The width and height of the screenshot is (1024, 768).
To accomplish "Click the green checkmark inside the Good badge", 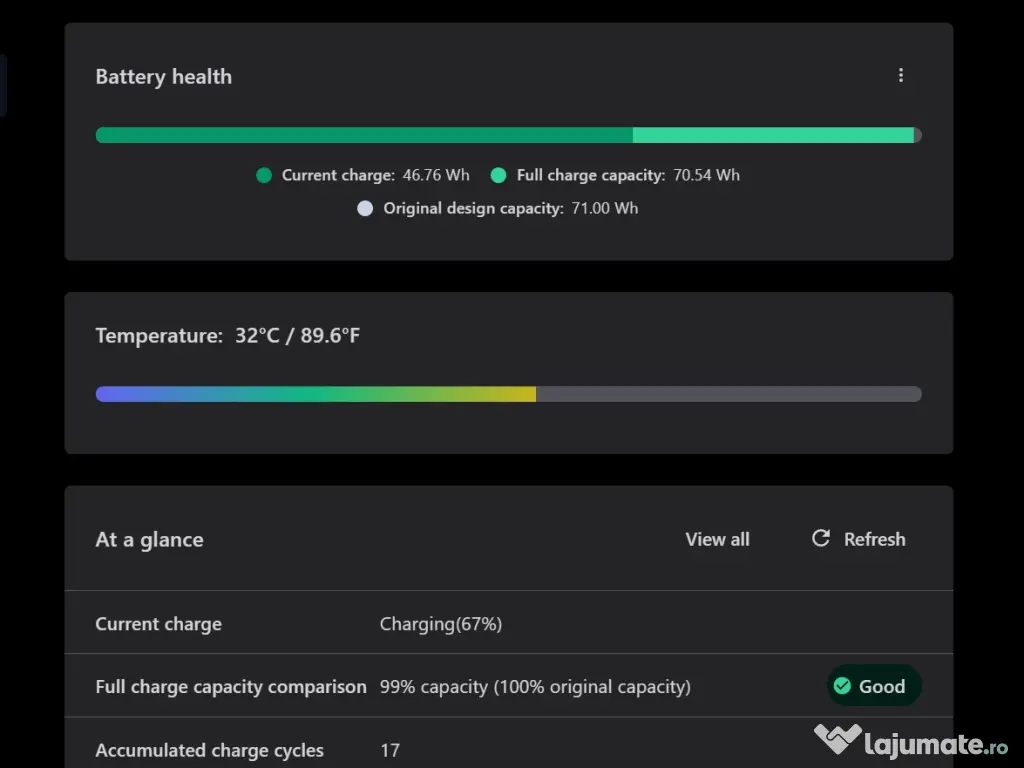I will [x=841, y=686].
